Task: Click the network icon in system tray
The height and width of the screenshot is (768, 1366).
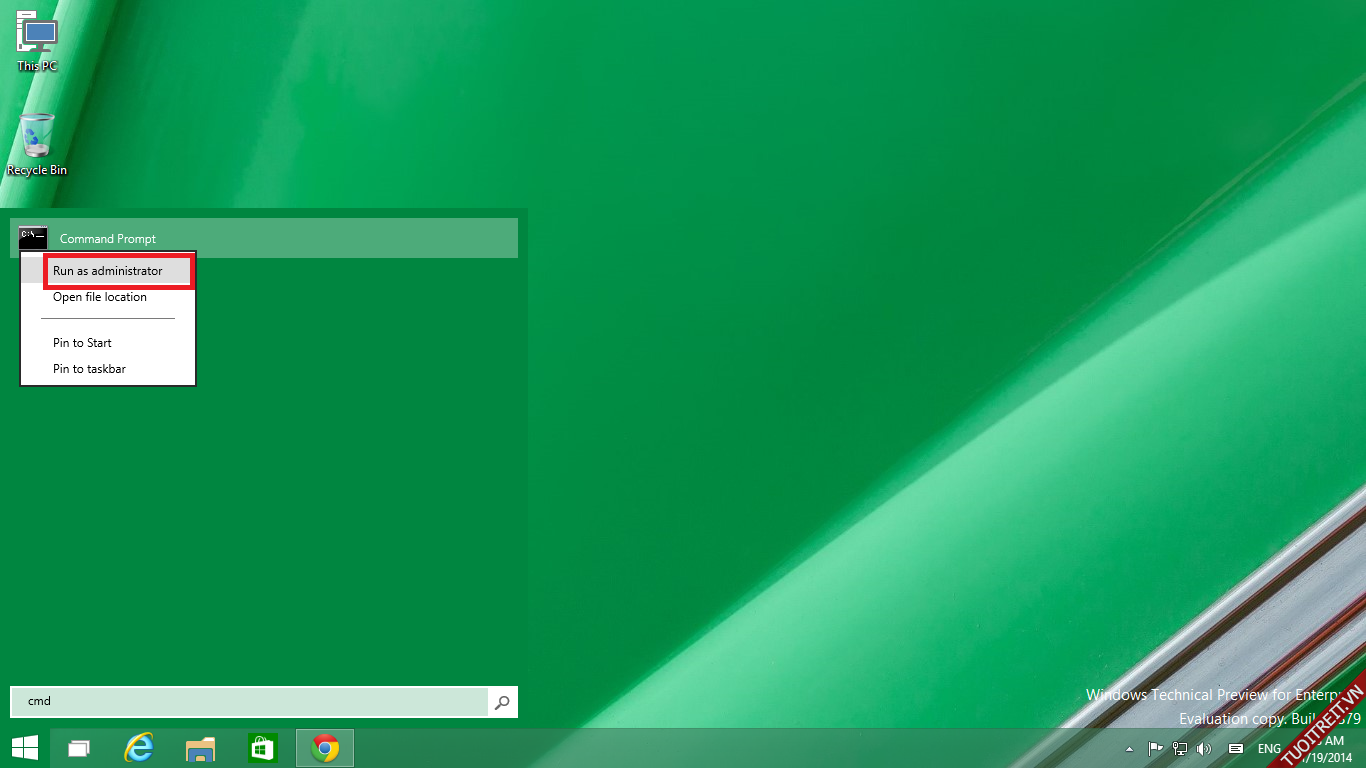Action: click(x=1180, y=748)
